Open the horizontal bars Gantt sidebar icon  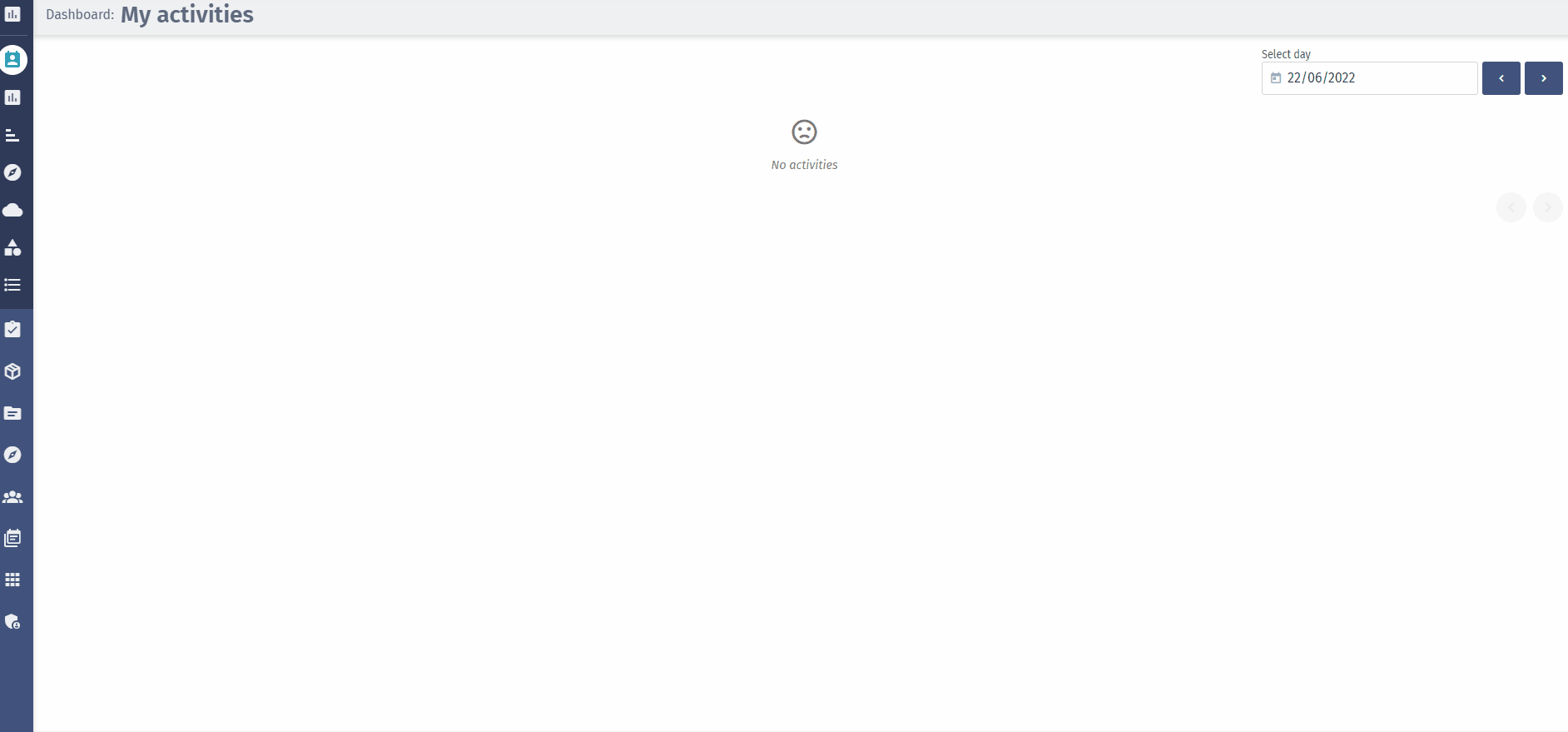(12, 135)
